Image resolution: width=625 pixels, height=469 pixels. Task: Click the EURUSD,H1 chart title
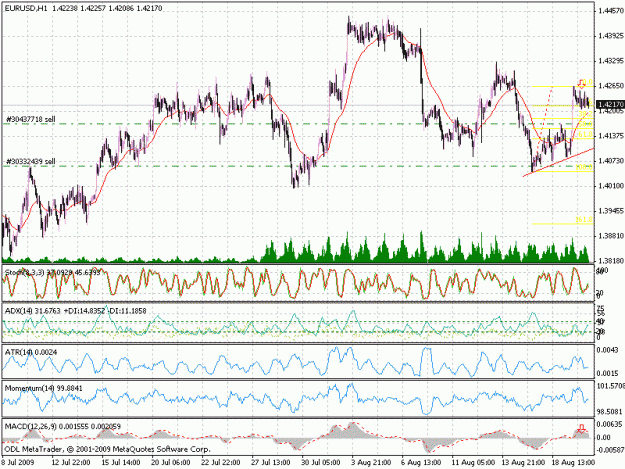[x=25, y=8]
